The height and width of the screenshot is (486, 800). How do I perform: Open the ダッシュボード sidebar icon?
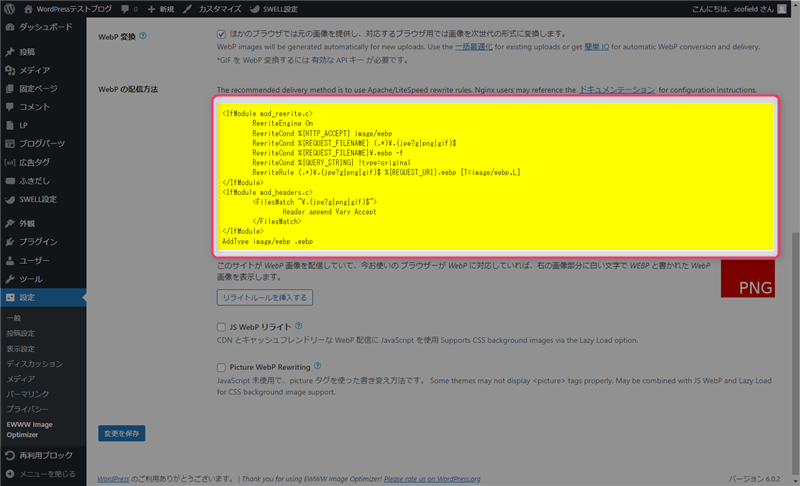coord(10,27)
